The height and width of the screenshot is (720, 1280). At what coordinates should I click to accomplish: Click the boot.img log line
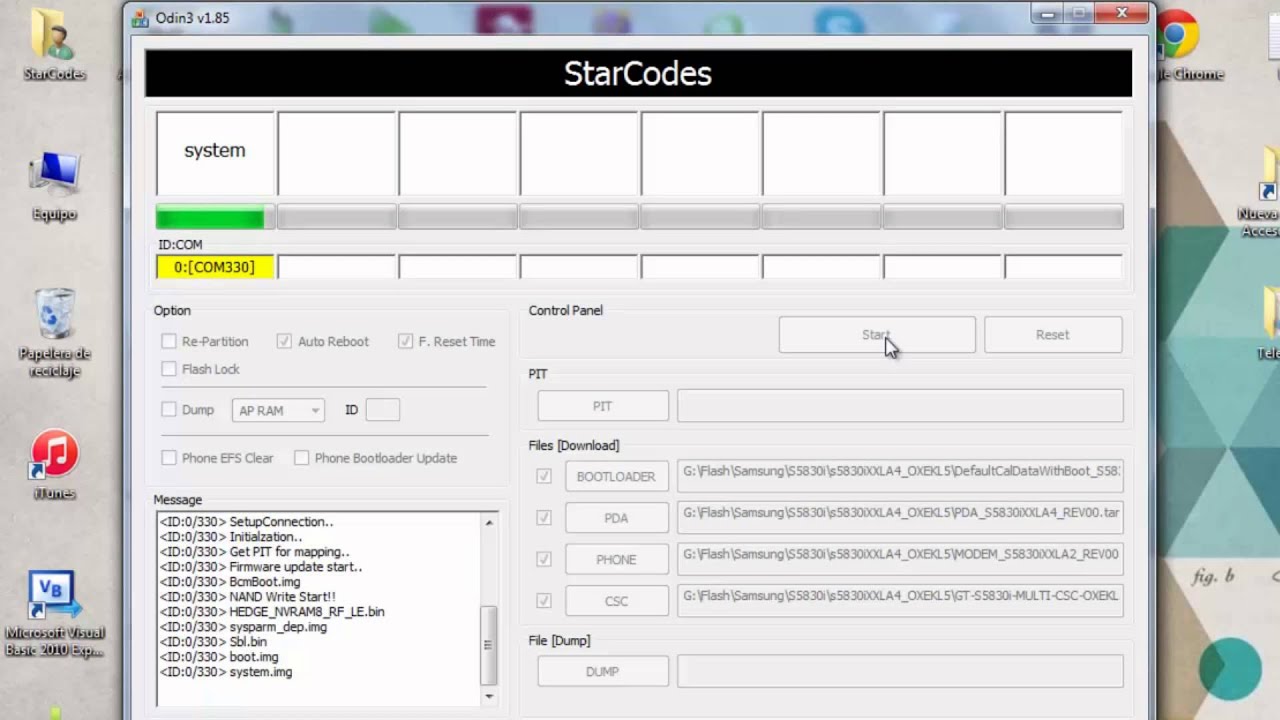tap(219, 657)
